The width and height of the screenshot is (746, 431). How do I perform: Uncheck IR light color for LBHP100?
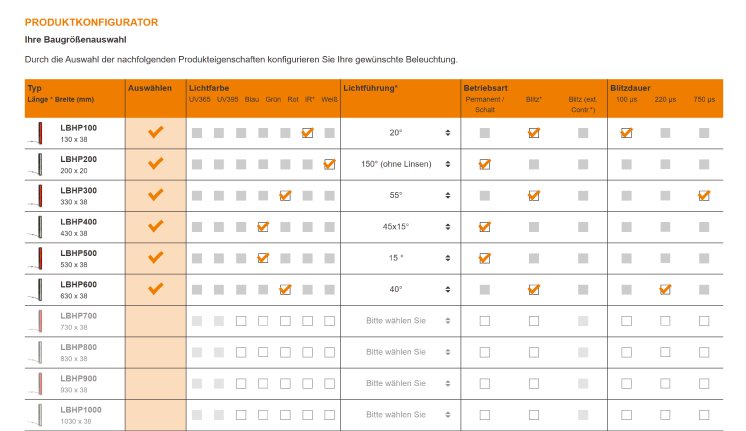tap(307, 133)
